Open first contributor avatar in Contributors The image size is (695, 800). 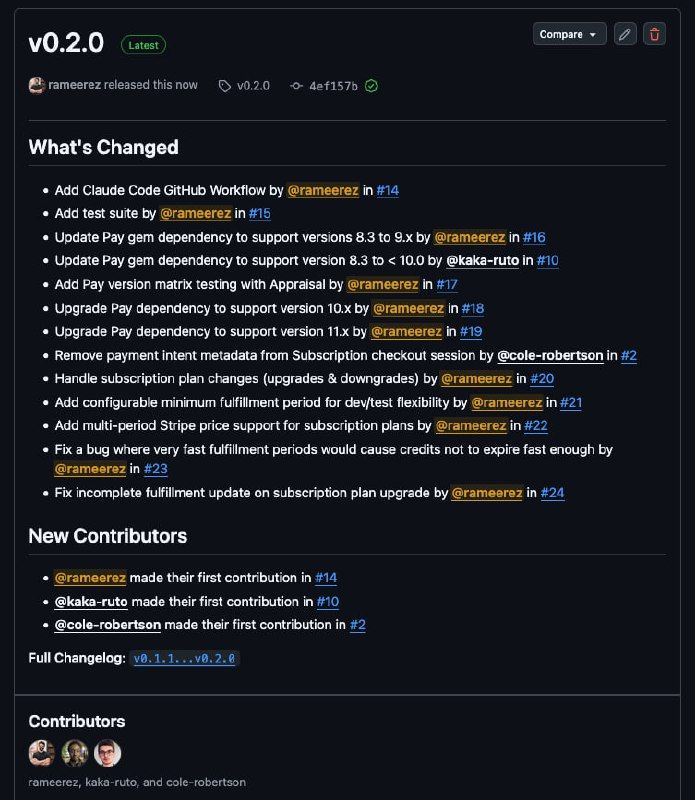[x=42, y=753]
